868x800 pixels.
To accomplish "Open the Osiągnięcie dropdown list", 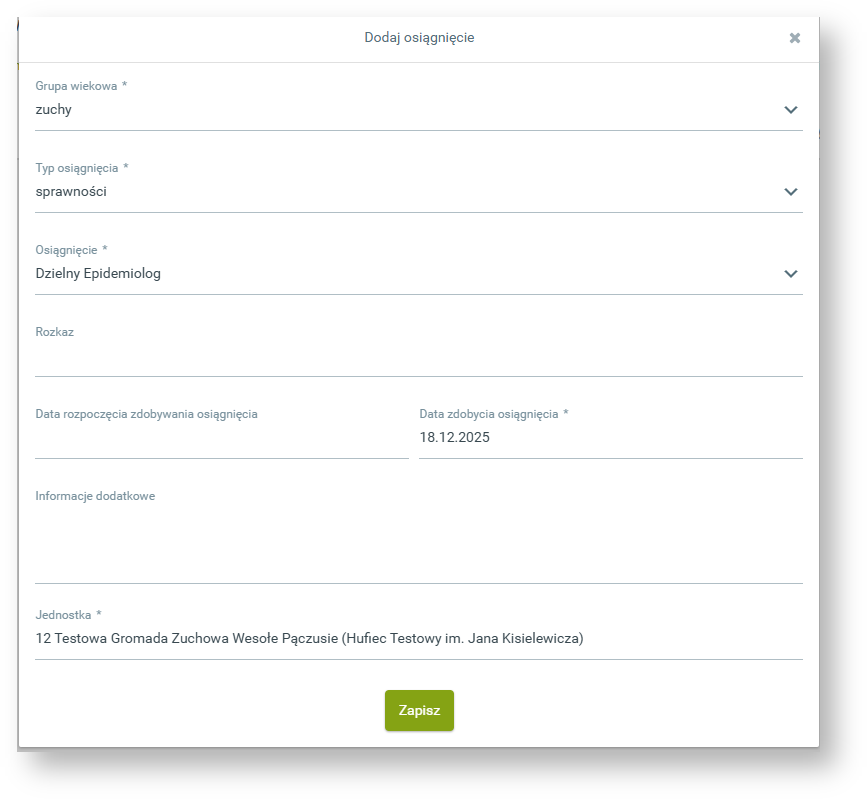I will [x=419, y=273].
